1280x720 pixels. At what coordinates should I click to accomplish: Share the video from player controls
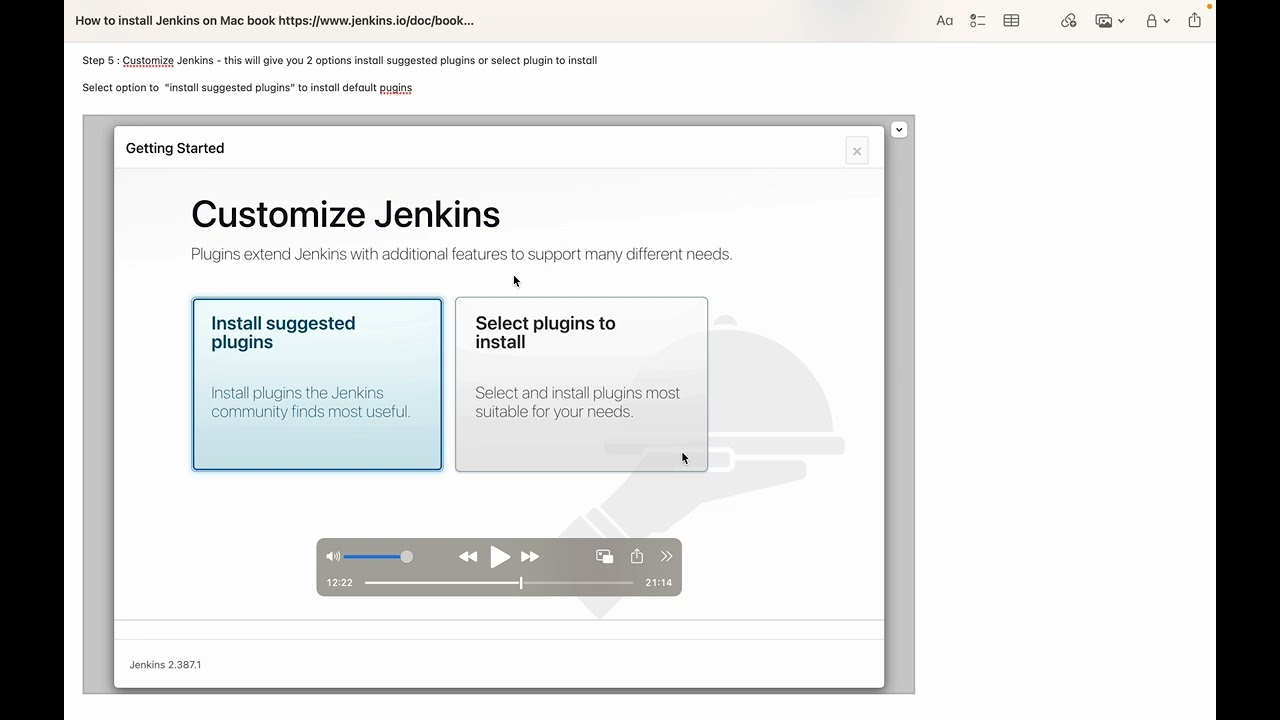[x=636, y=556]
